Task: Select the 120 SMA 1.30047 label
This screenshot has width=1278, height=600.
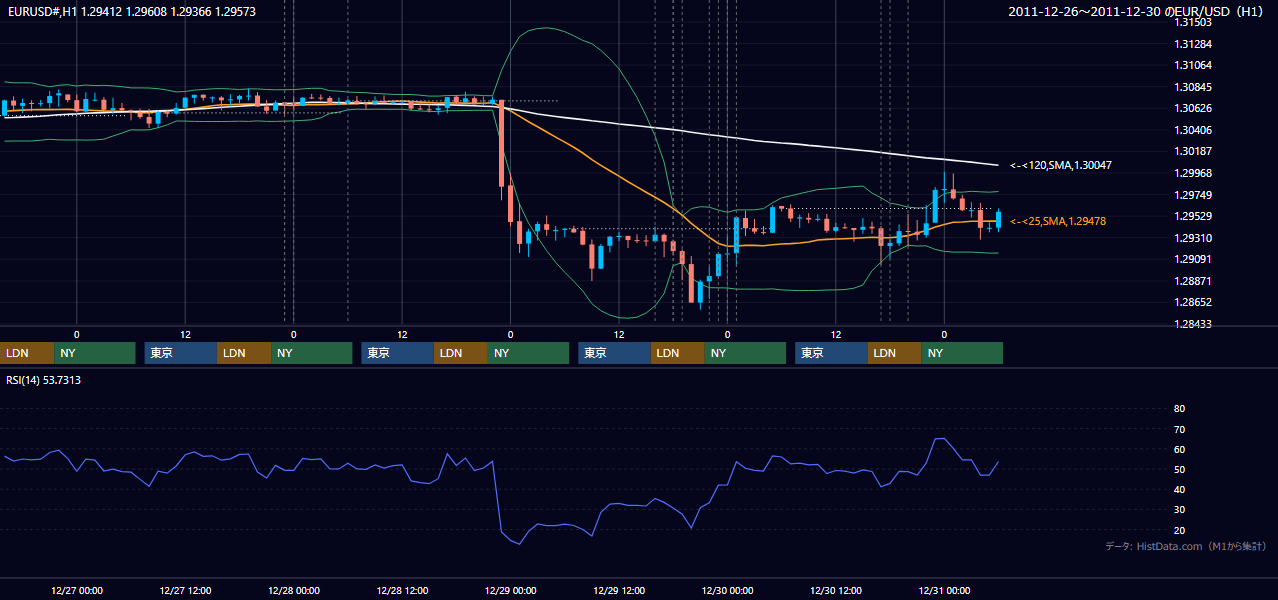Action: pos(1061,165)
